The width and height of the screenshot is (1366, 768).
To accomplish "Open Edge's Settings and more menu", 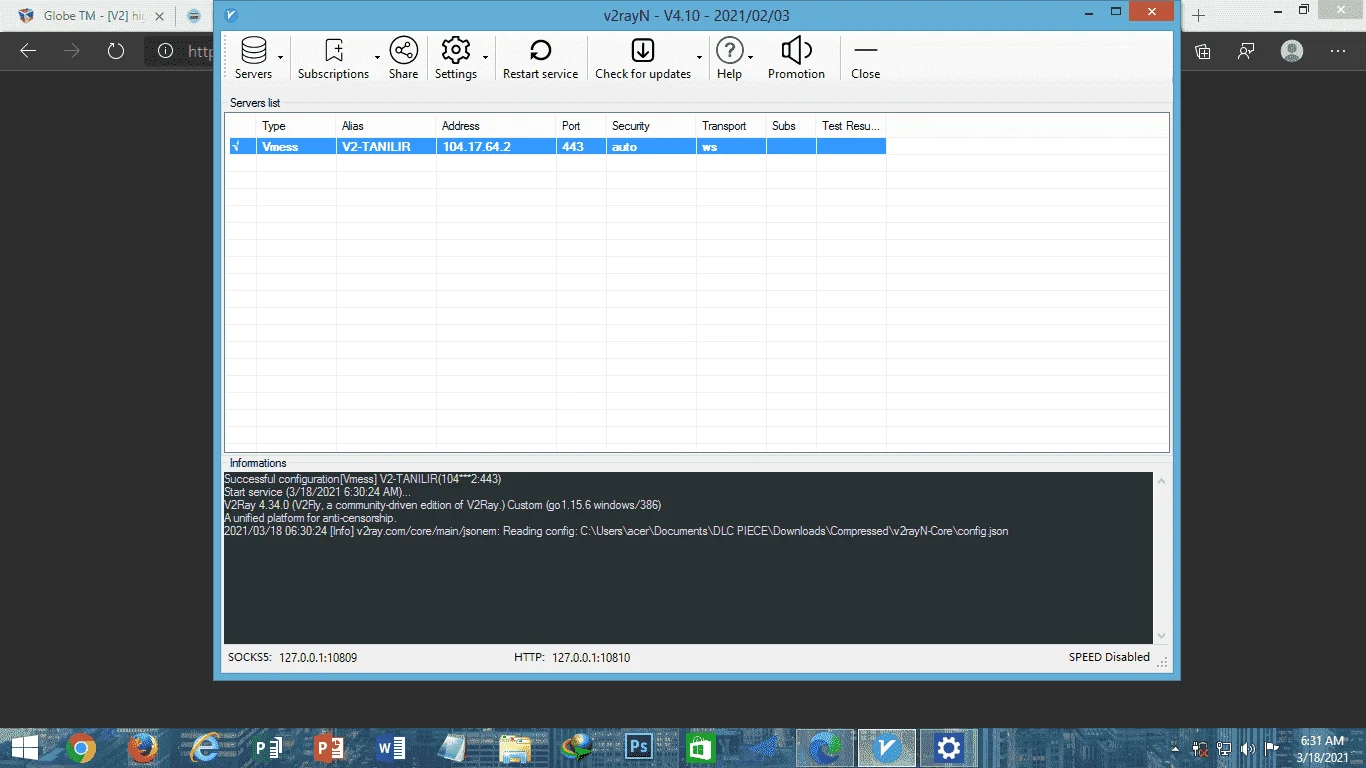I will [1339, 51].
